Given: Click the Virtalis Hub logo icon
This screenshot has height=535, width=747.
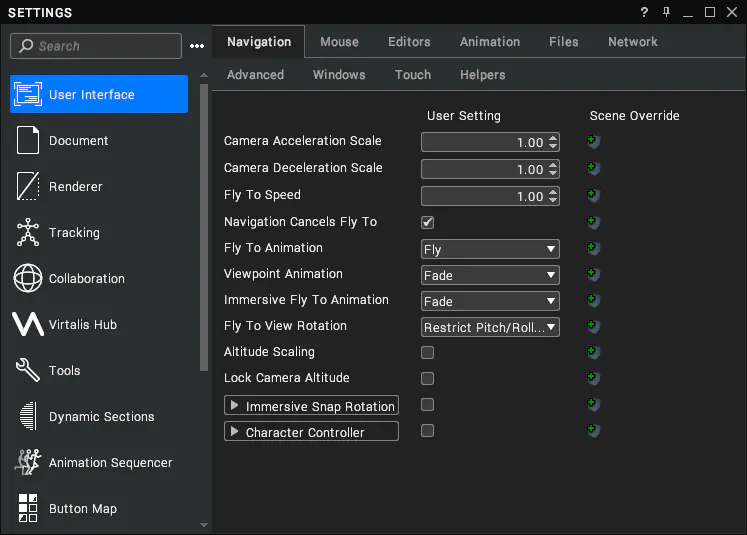Looking at the screenshot, I should 28,324.
